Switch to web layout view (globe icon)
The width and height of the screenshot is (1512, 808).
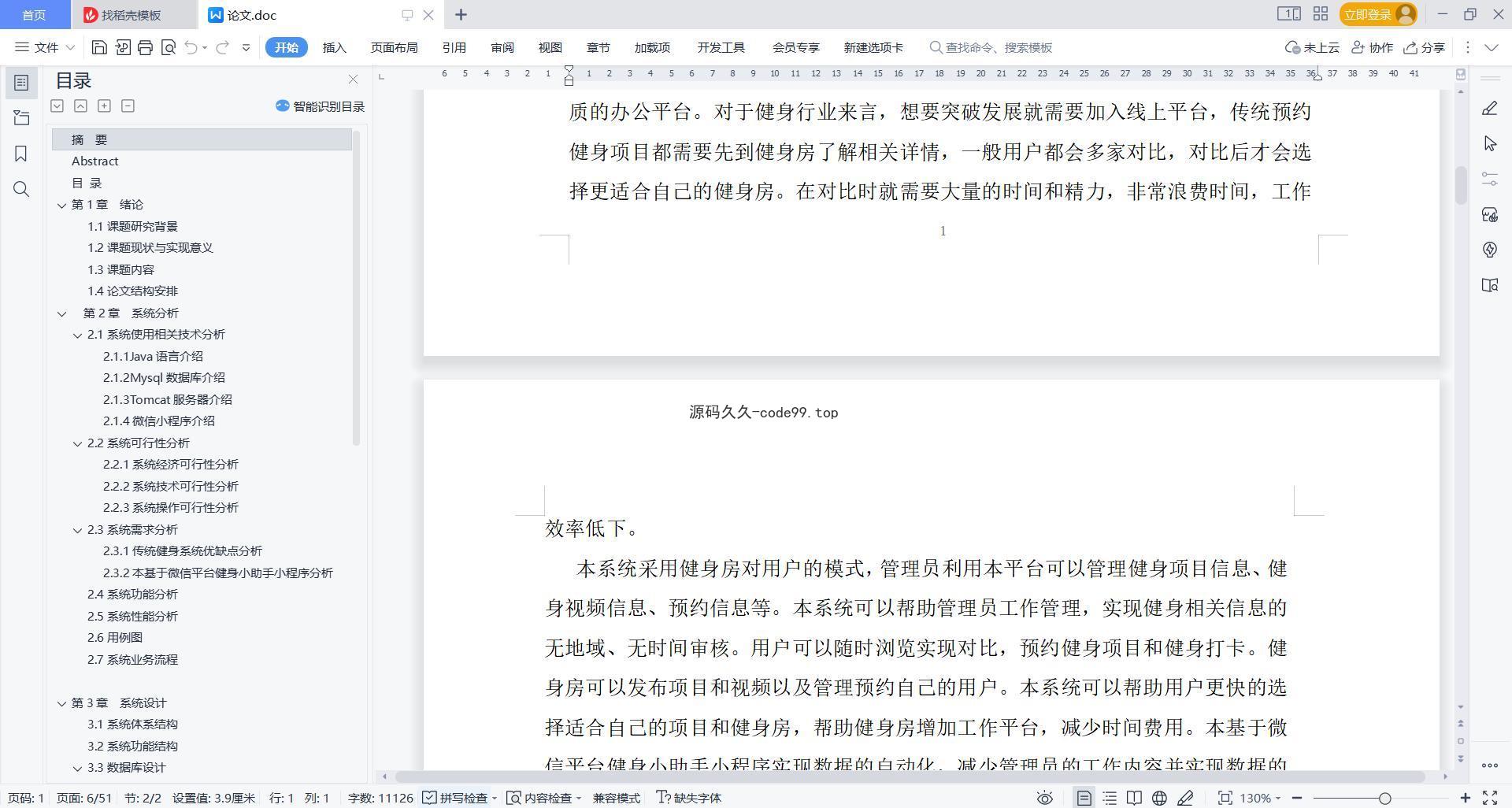tap(1159, 798)
